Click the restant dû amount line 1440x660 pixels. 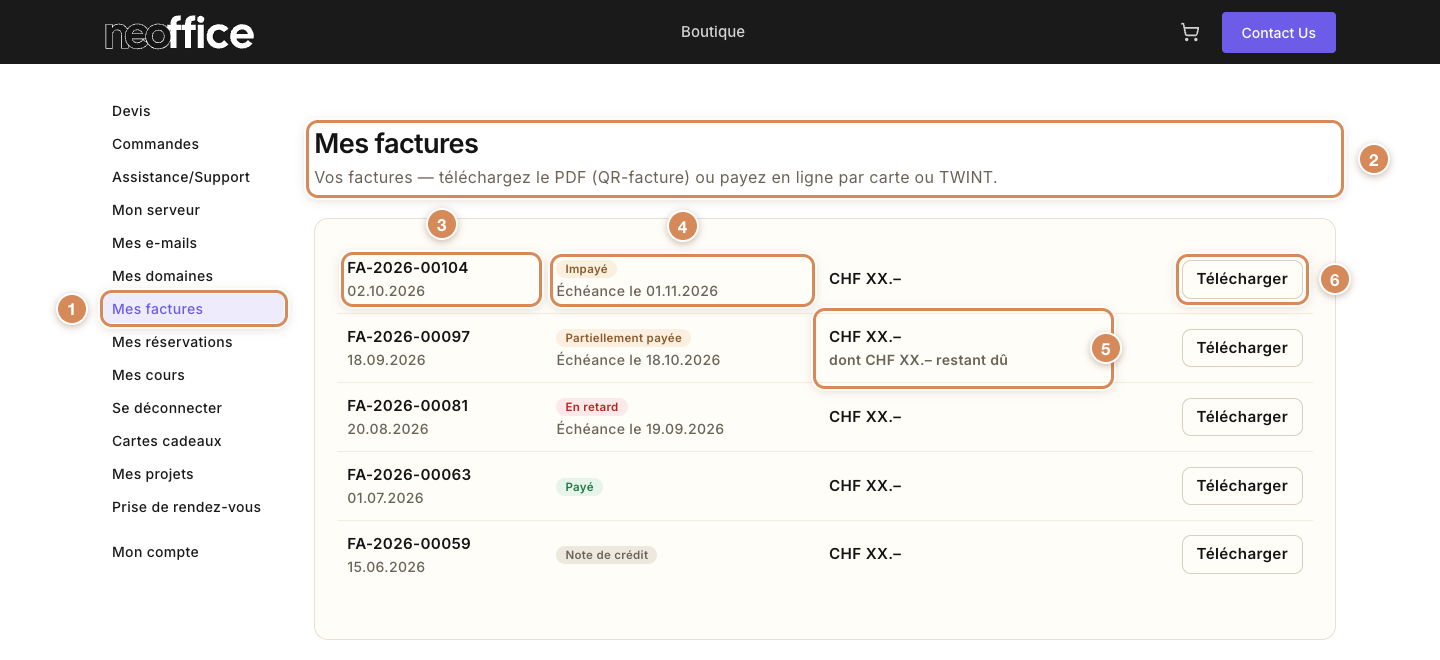tap(918, 360)
